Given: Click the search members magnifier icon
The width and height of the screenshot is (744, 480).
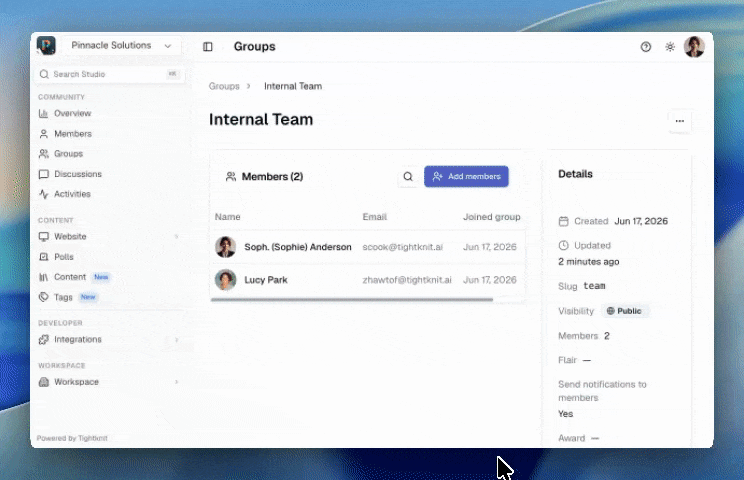Looking at the screenshot, I should click(408, 176).
